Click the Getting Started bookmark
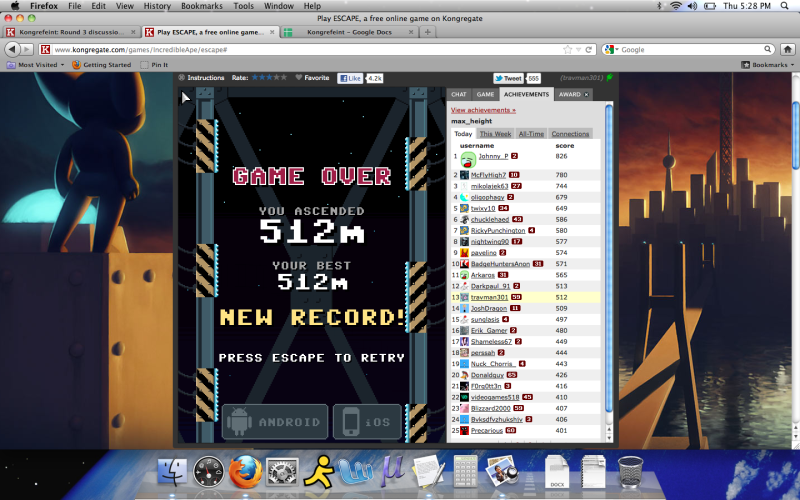 (102, 65)
